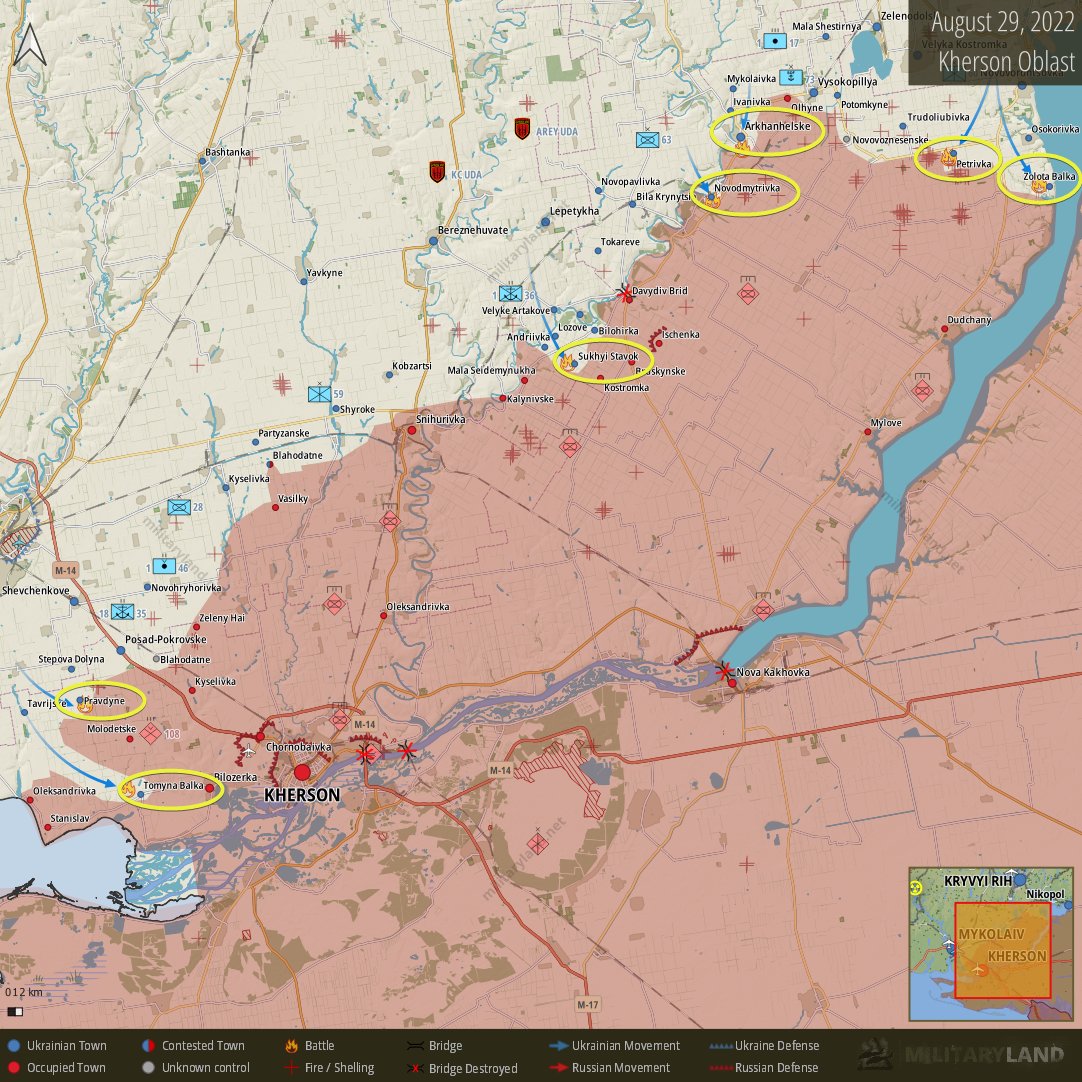Image resolution: width=1082 pixels, height=1082 pixels.
Task: Click battle flame icon at Zolota Balka
Action: coord(1037,186)
